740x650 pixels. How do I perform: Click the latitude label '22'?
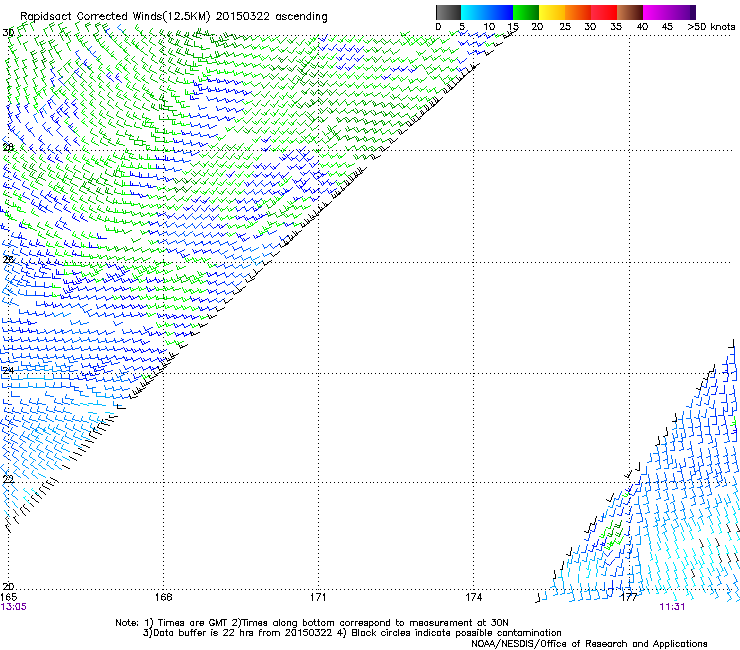(8, 479)
